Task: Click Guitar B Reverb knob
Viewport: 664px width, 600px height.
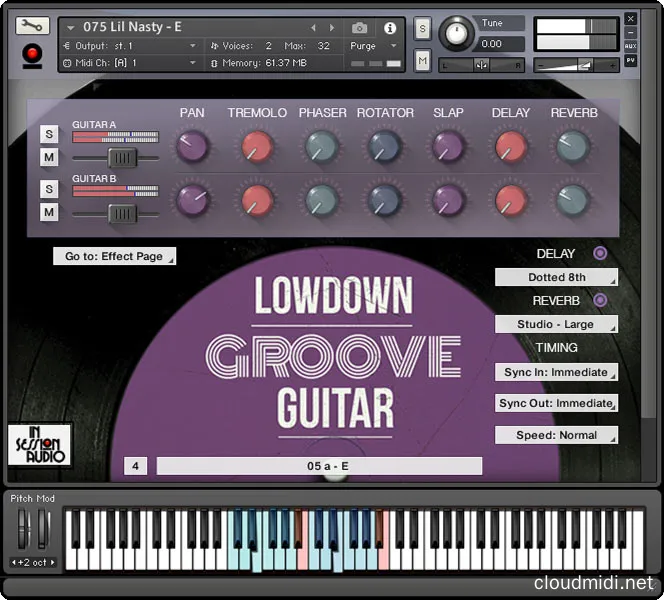Action: [573, 200]
